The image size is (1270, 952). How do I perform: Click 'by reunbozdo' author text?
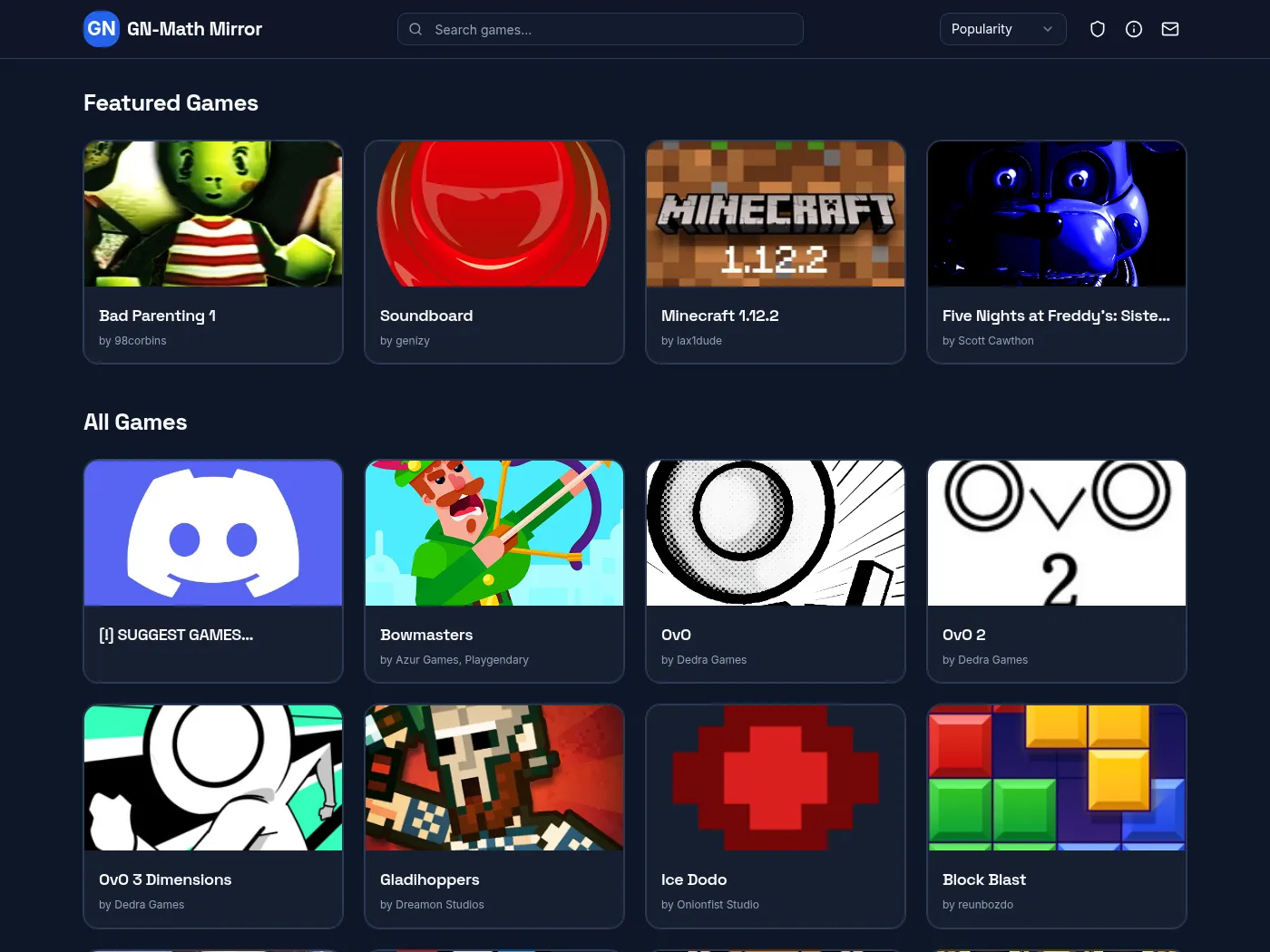978,905
